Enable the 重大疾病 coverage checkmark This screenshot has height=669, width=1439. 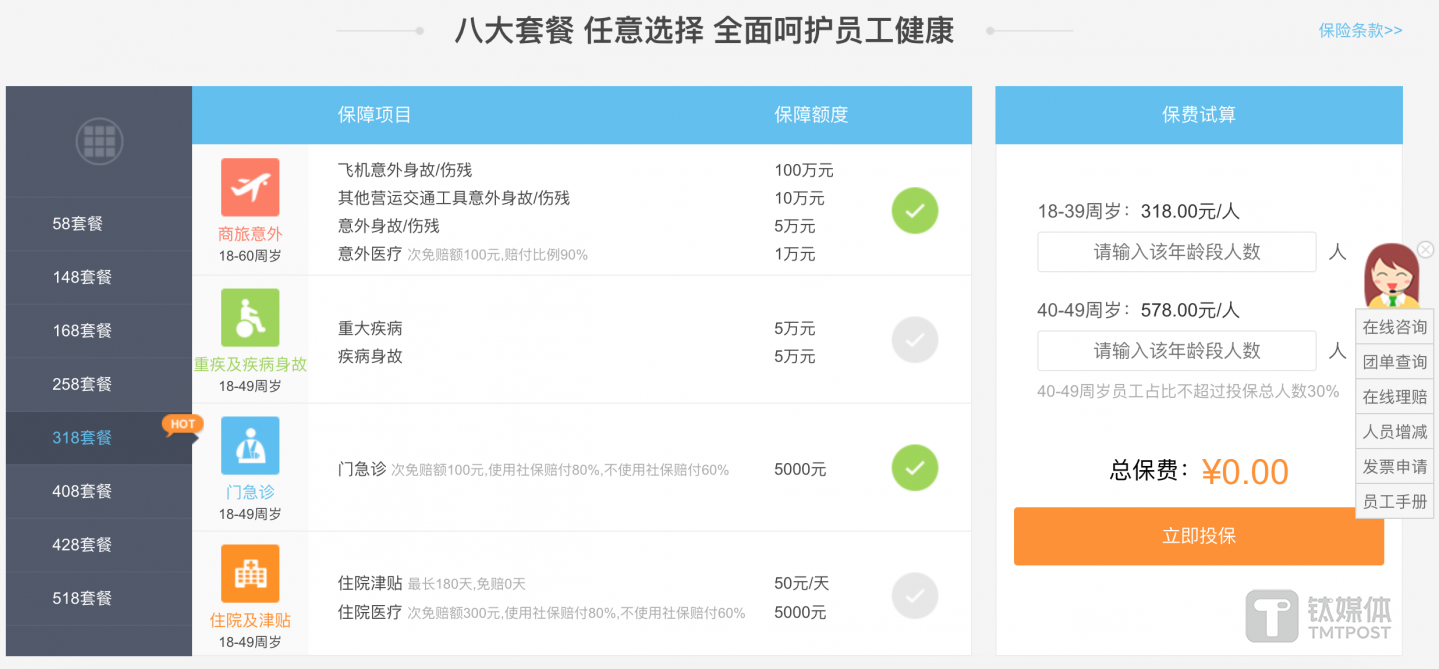913,339
